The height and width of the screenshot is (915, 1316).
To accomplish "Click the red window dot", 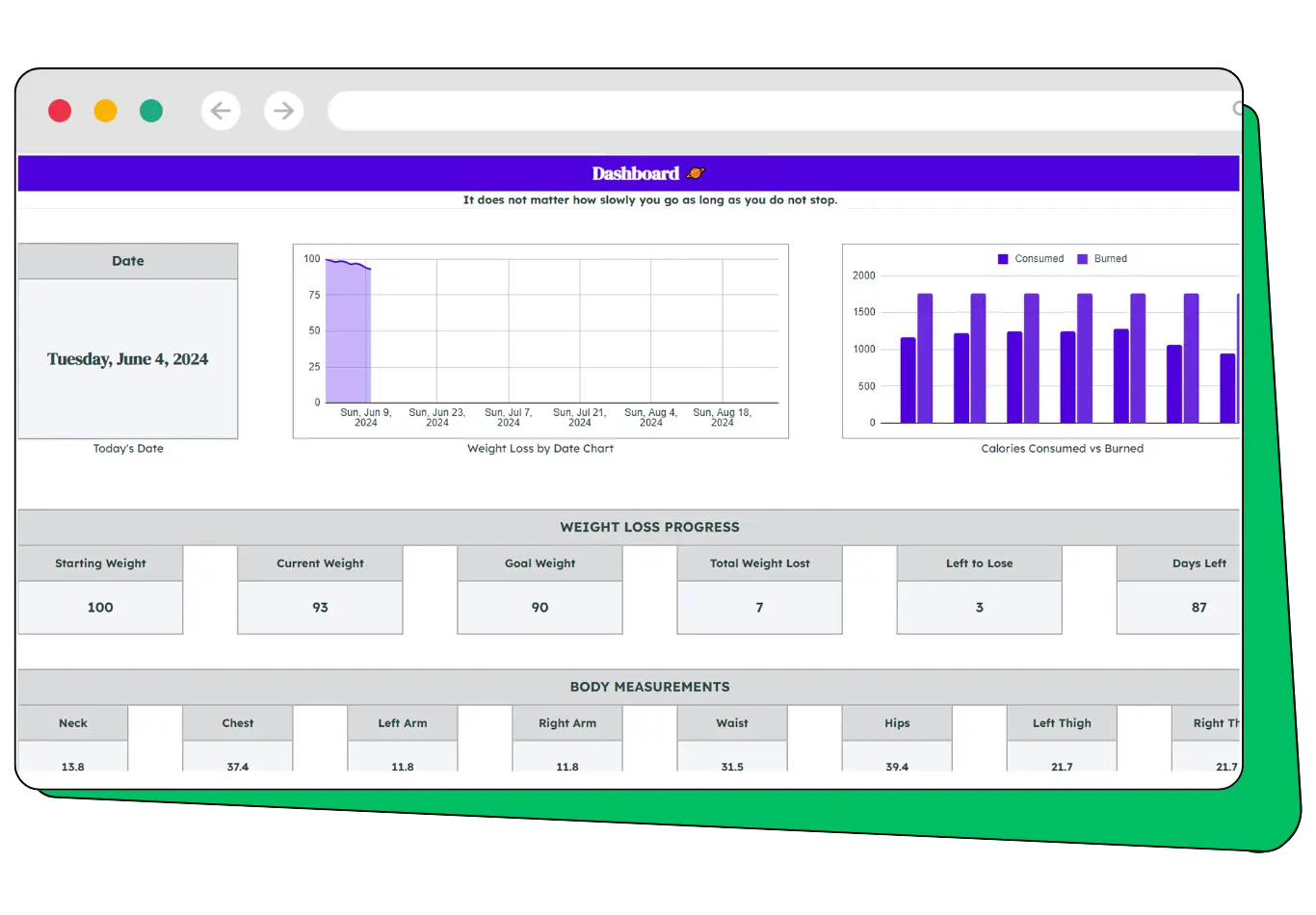I will click(60, 111).
